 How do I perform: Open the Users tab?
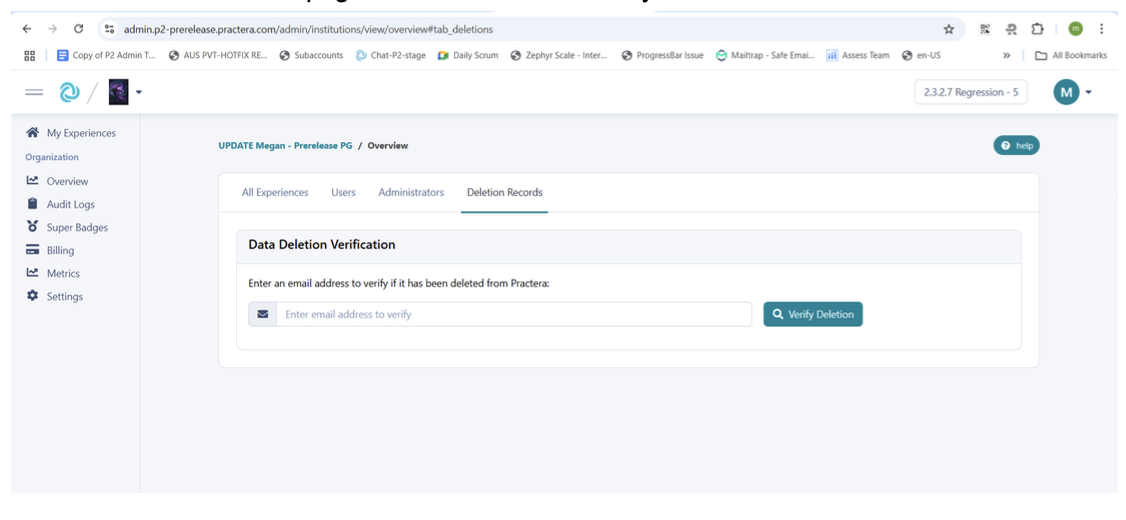pos(343,192)
